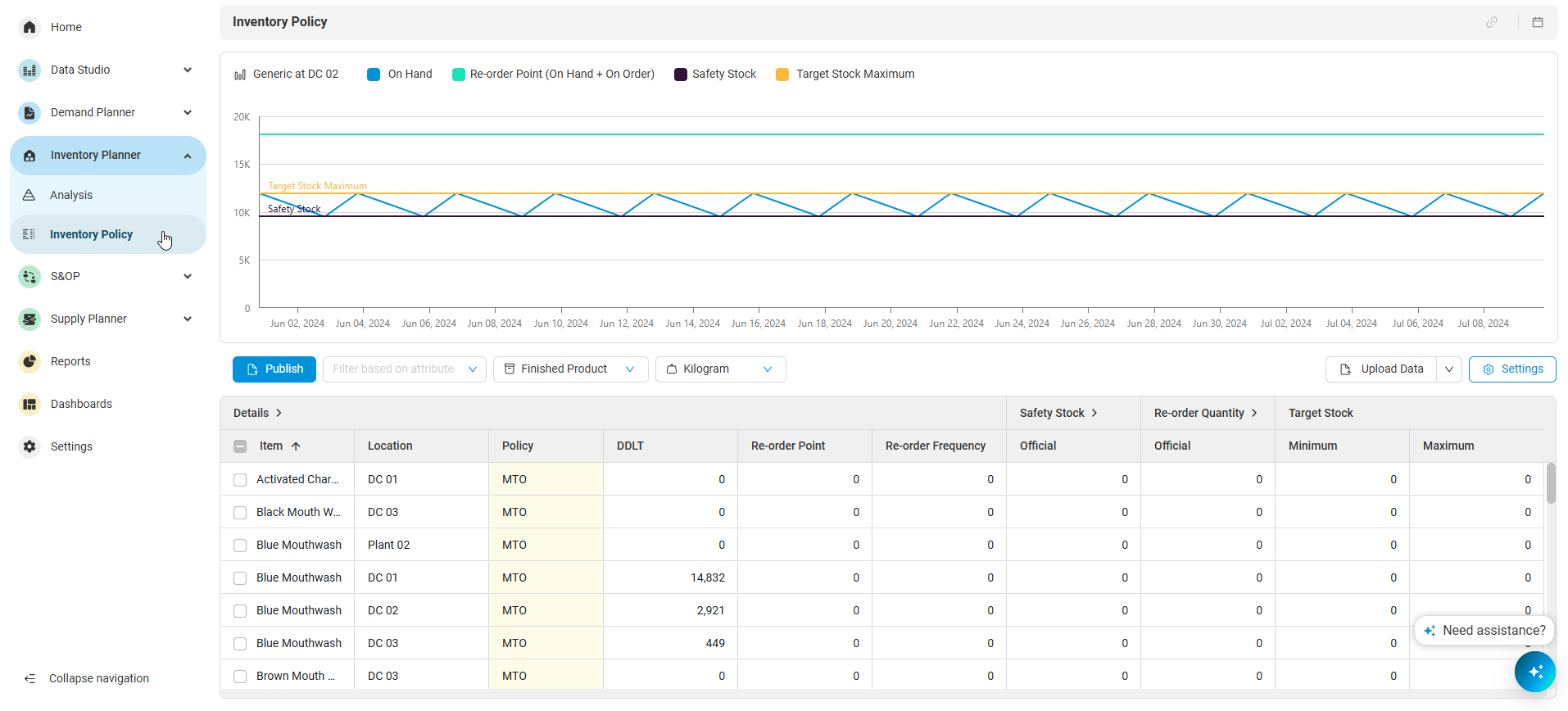
Task: Tick the checkbox for Blue Mouthwash Plant 02
Action: pyautogui.click(x=240, y=546)
